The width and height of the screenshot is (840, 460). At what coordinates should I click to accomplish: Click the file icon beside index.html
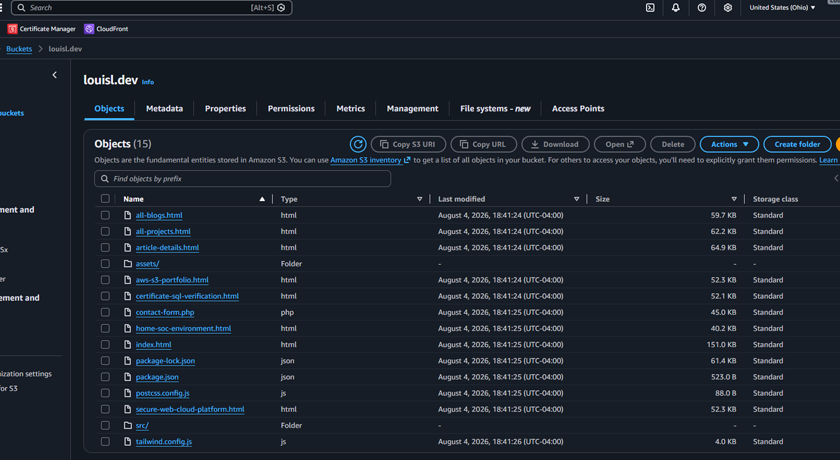128,344
